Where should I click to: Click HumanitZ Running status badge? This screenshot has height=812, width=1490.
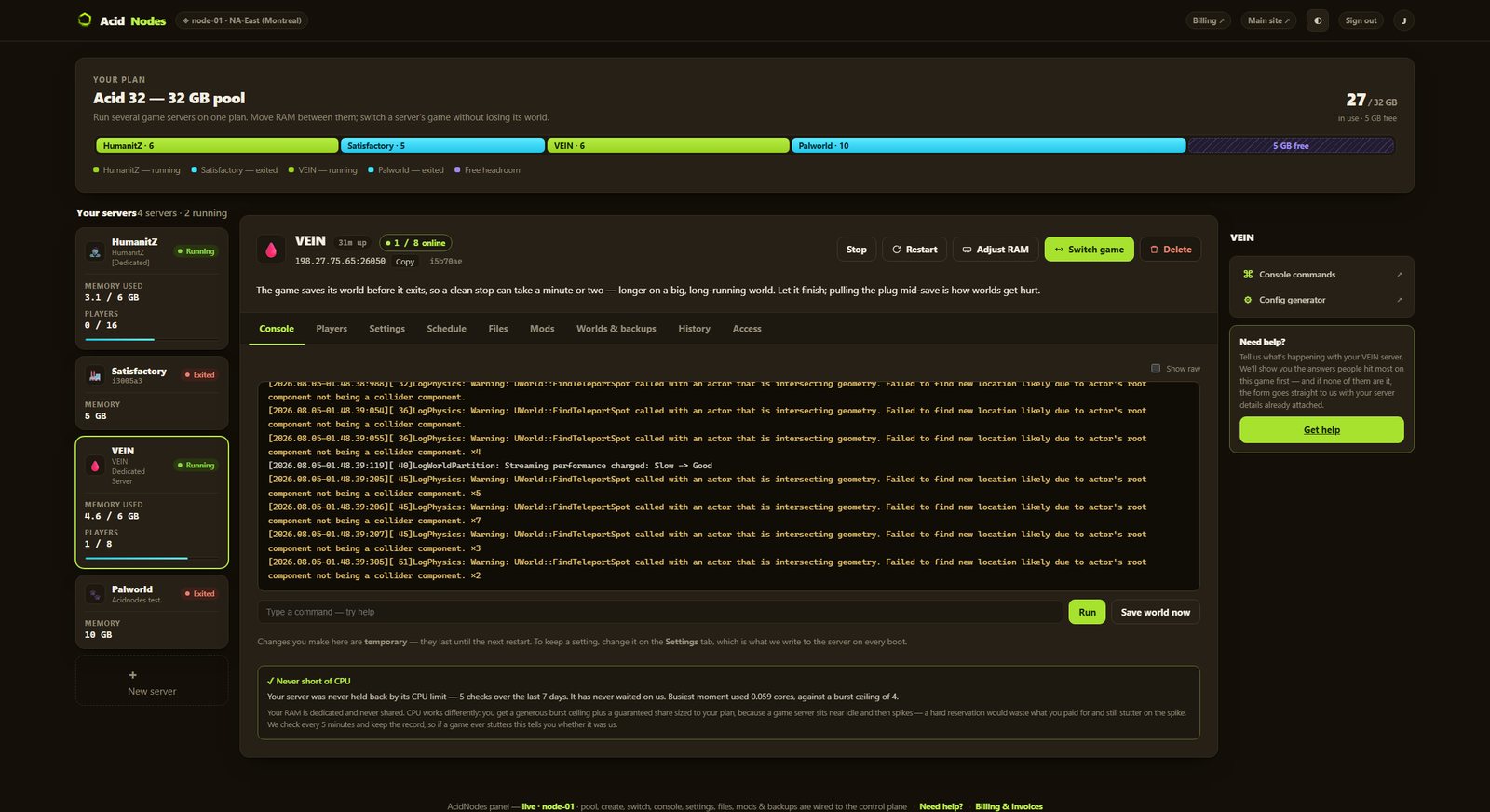(x=196, y=251)
